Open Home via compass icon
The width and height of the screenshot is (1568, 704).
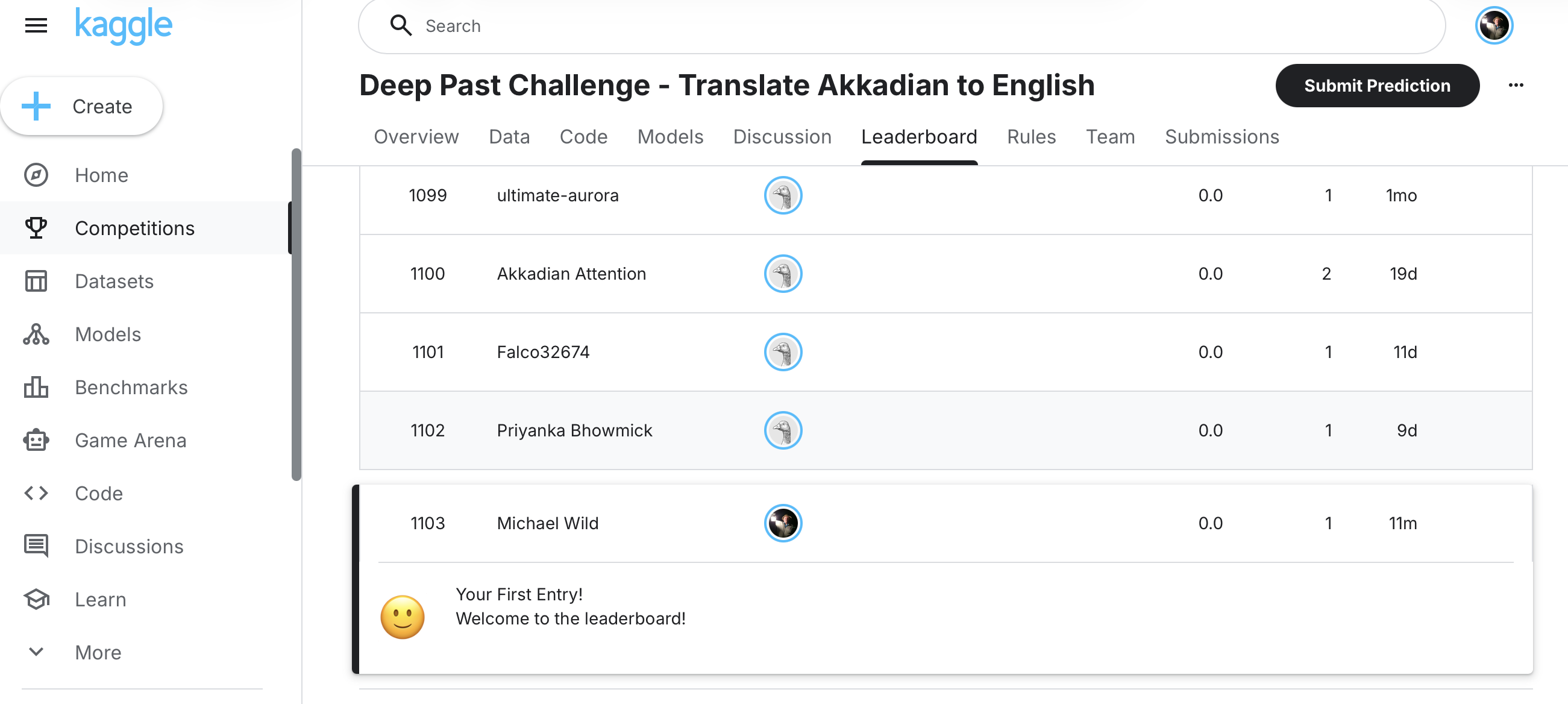click(x=36, y=175)
